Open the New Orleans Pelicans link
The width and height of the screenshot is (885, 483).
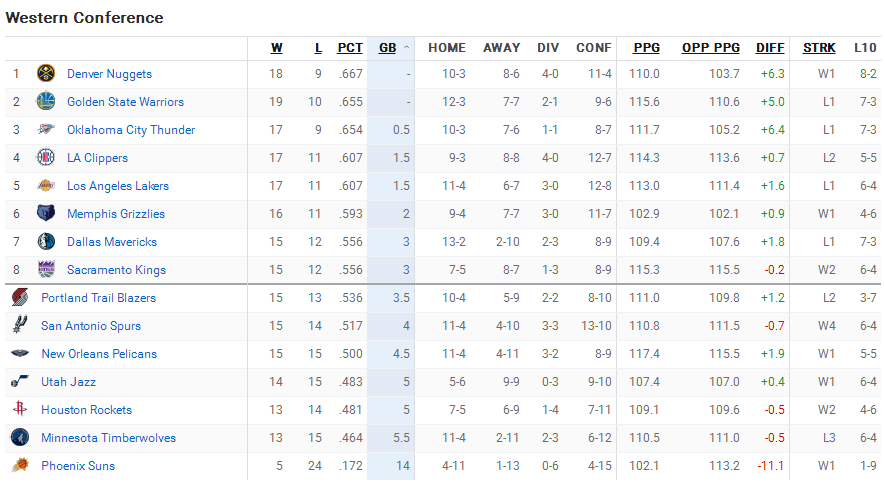point(99,354)
